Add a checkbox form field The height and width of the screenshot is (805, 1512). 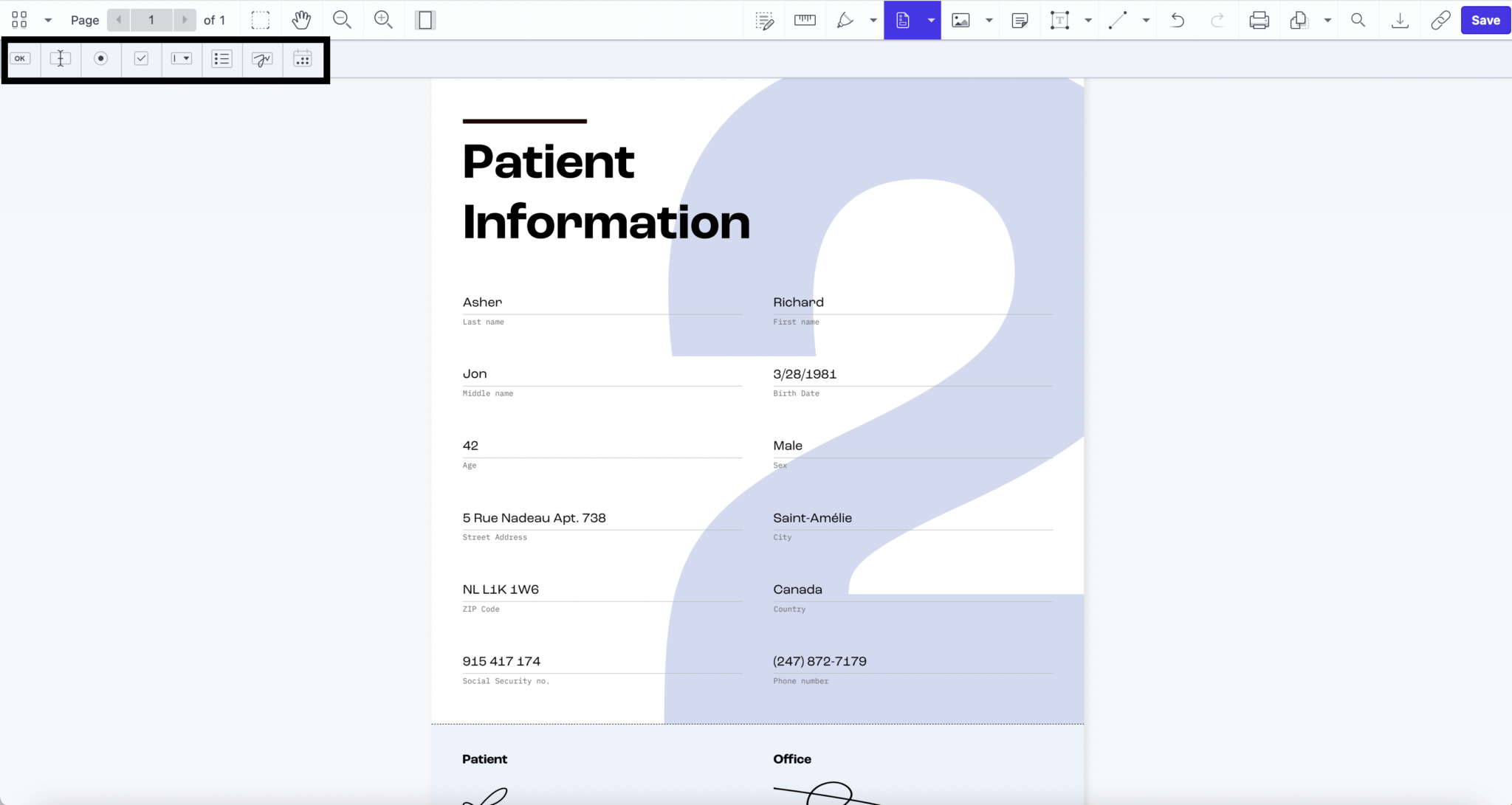point(141,58)
